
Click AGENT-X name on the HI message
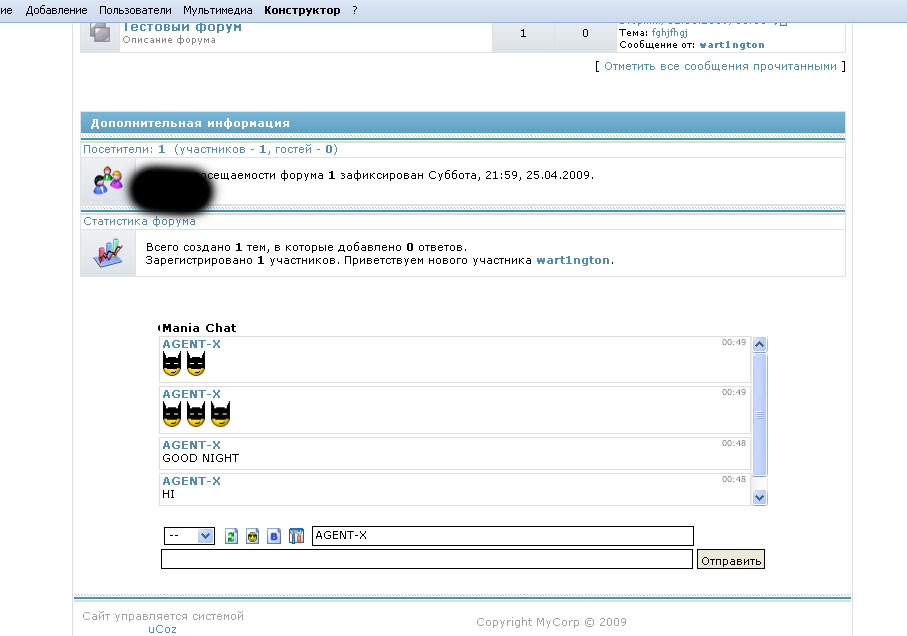pos(191,481)
